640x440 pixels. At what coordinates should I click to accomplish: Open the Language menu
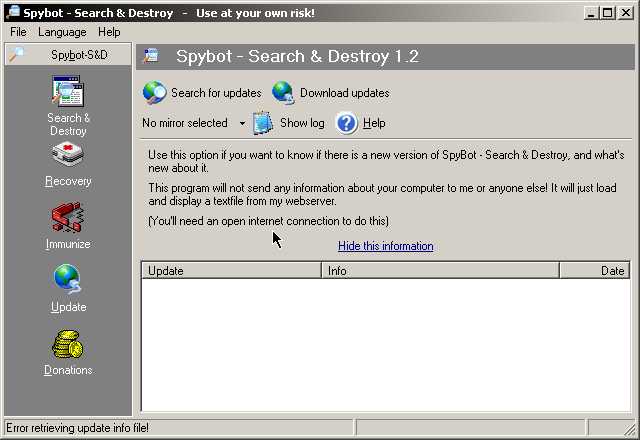click(x=62, y=32)
